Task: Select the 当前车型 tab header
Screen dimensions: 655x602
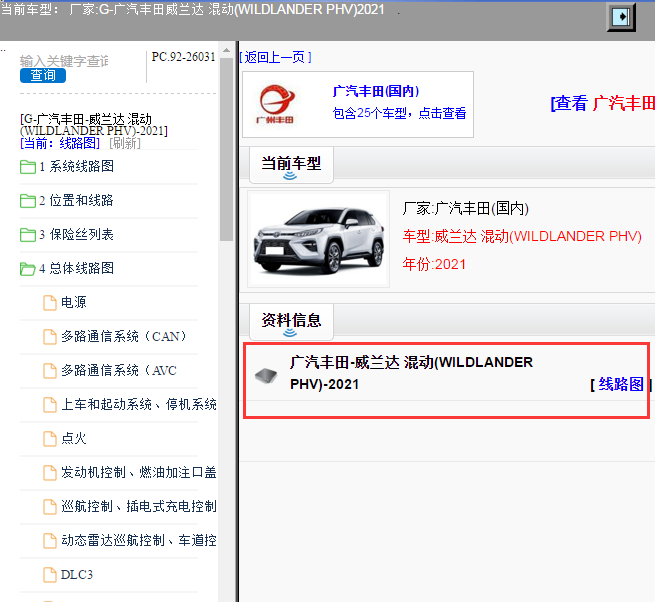Action: [x=291, y=165]
